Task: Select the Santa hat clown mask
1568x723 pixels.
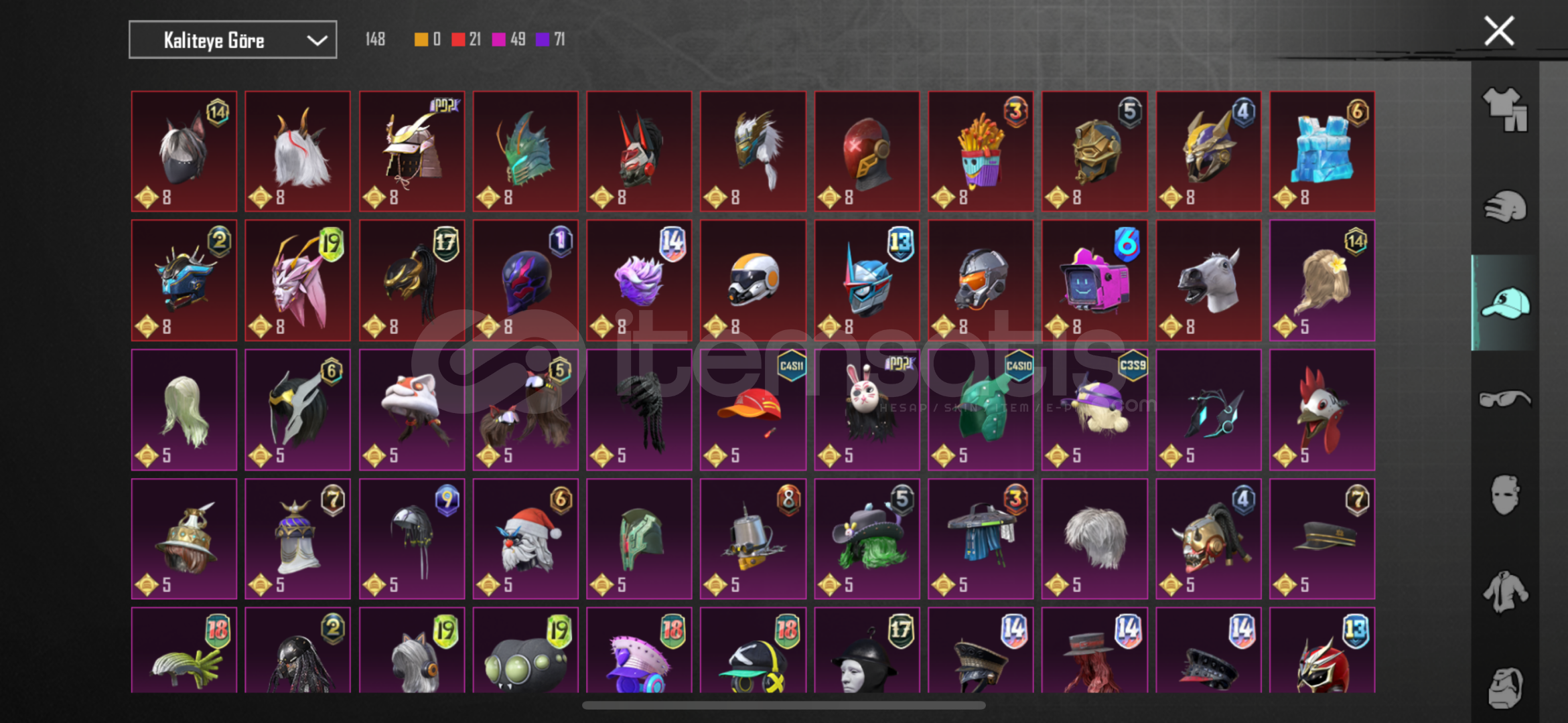Action: [x=525, y=539]
